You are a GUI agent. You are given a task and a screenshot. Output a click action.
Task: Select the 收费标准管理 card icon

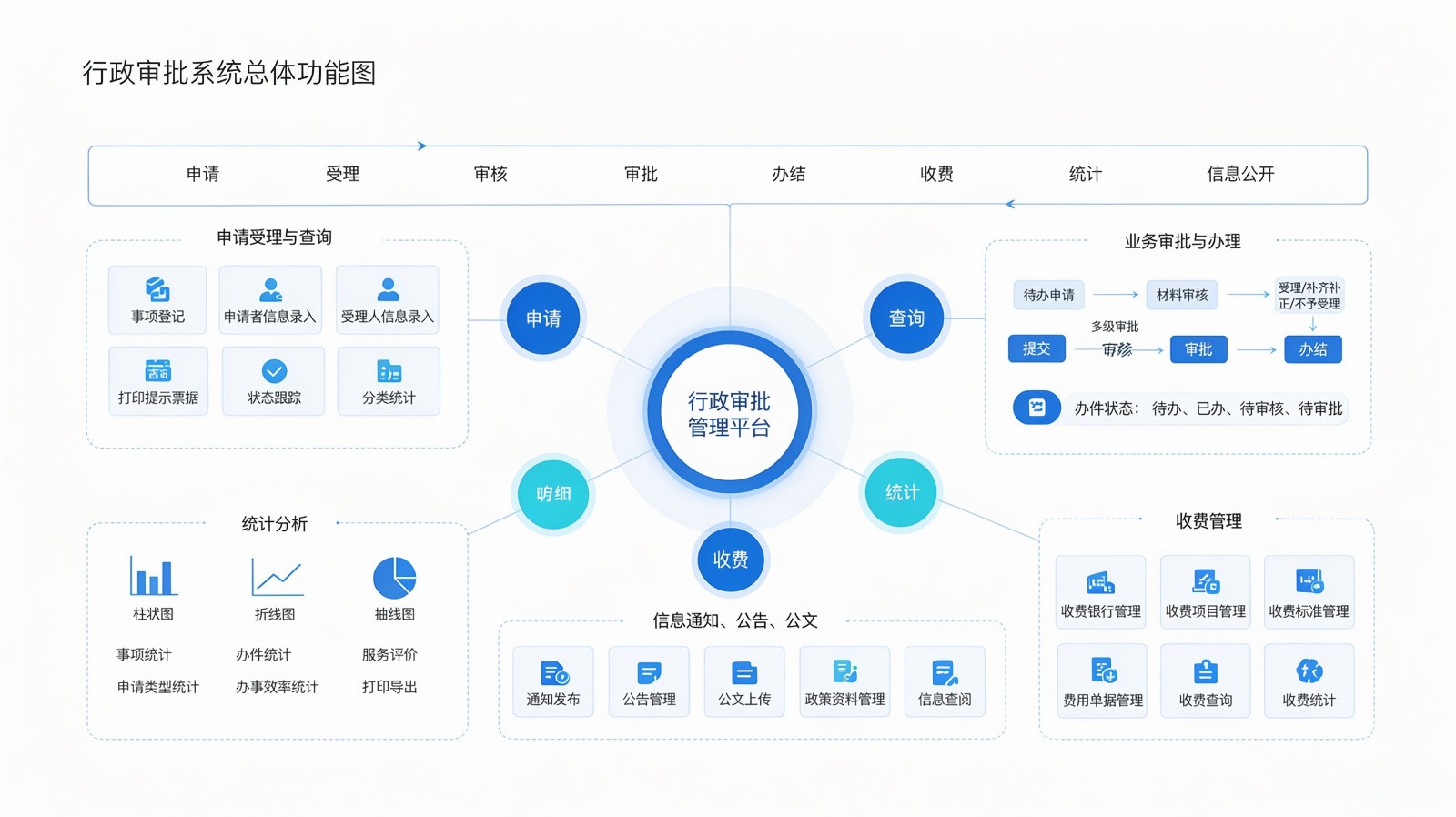tap(1309, 581)
